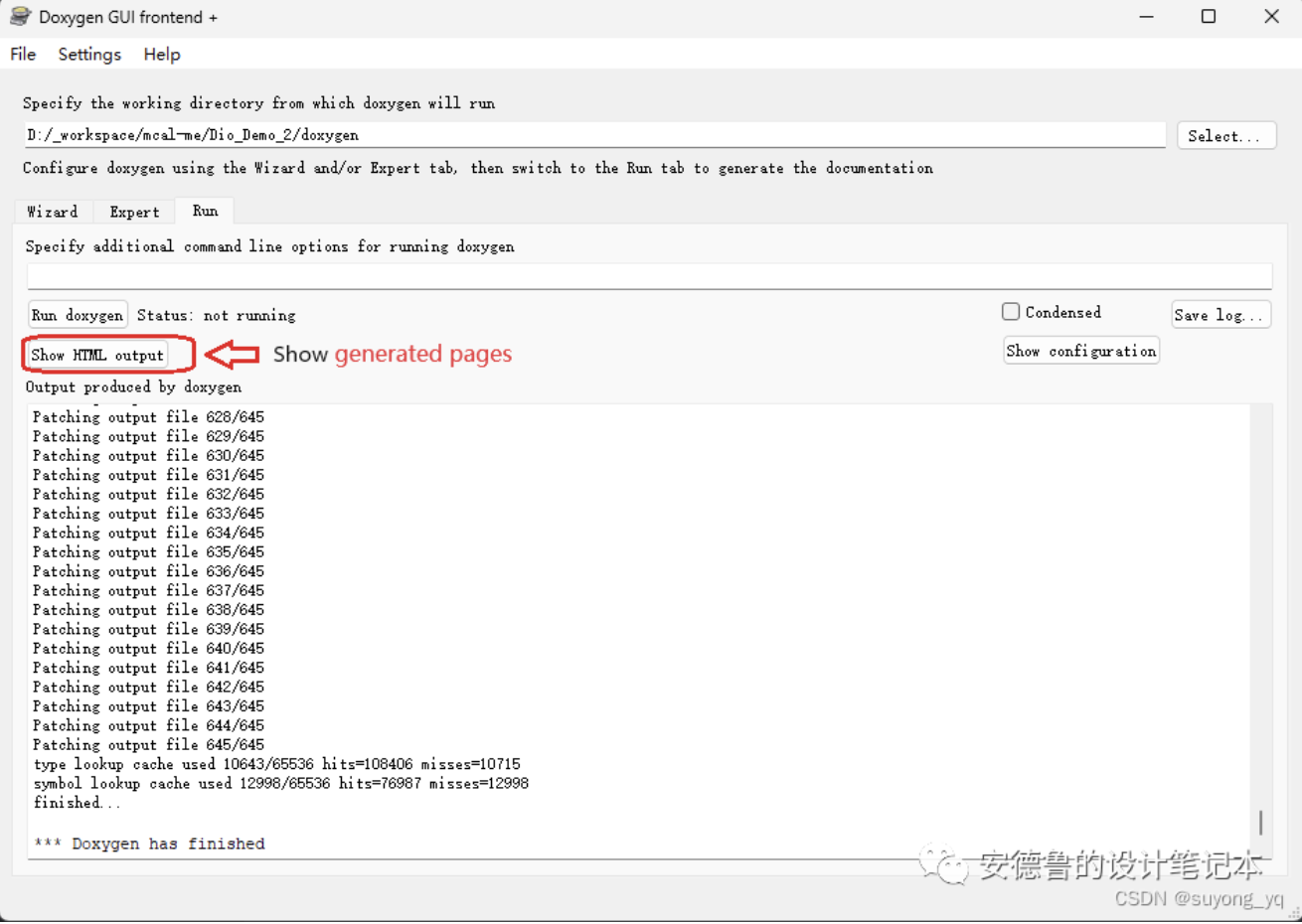Close the Doxygen GUI frontend window
Screen dimensions: 1302x924
coord(1271,17)
